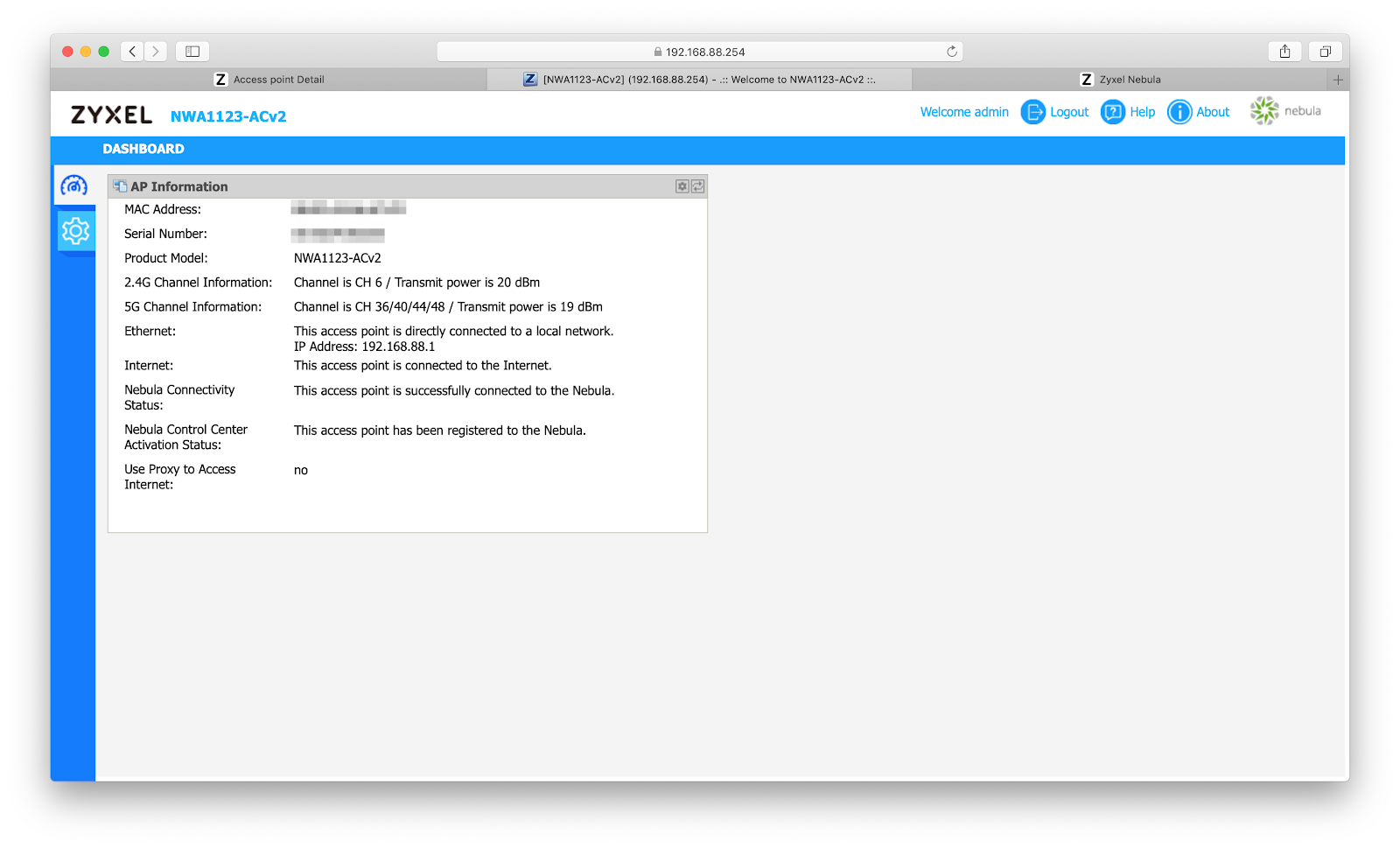
Task: Click the Nebula Connectivity Status label
Action: (179, 397)
